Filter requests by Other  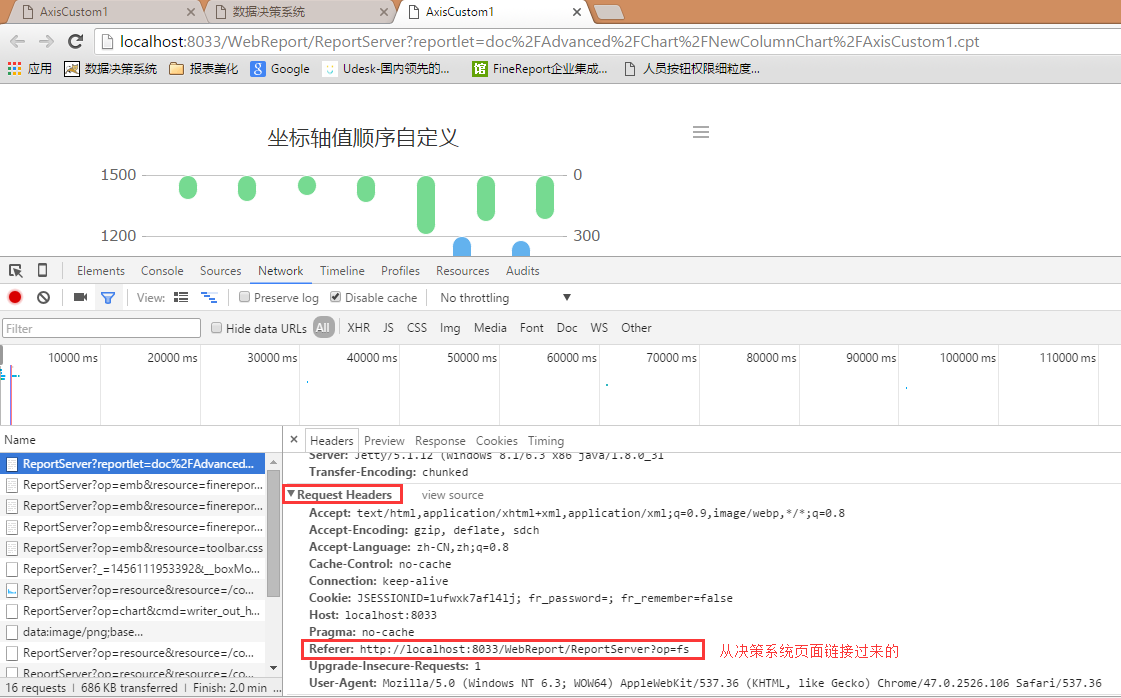(636, 328)
